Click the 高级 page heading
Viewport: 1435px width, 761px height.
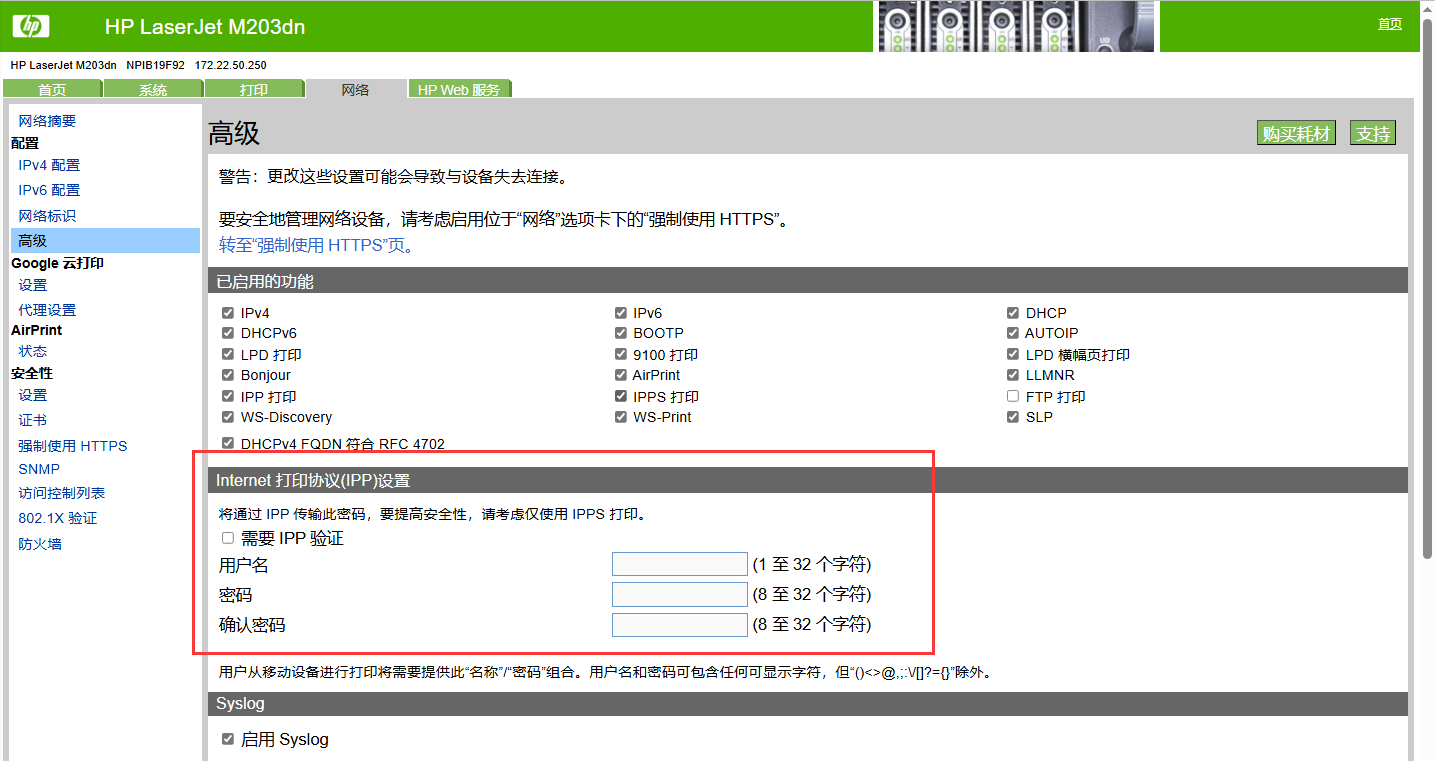(234, 134)
